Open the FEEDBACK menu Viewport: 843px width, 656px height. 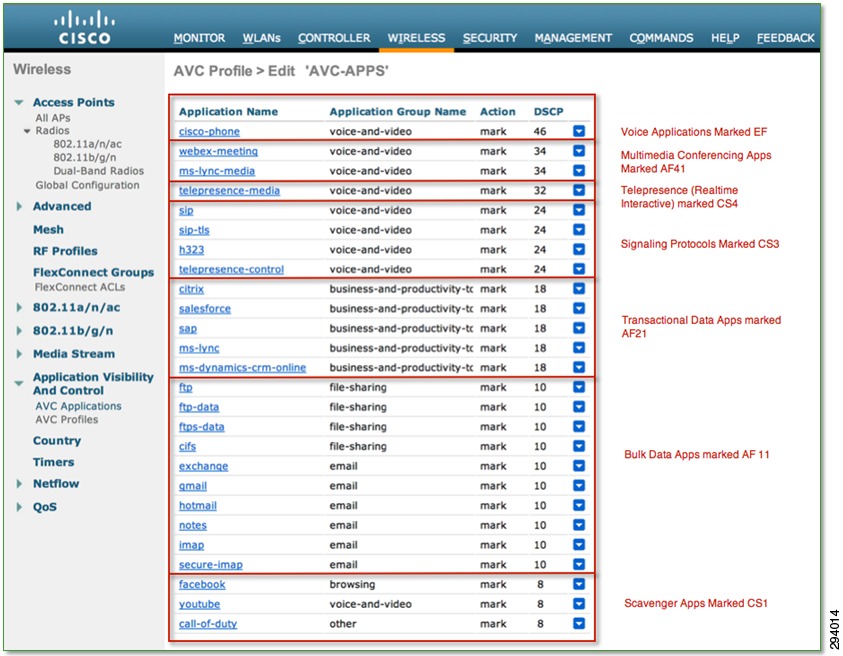[785, 38]
